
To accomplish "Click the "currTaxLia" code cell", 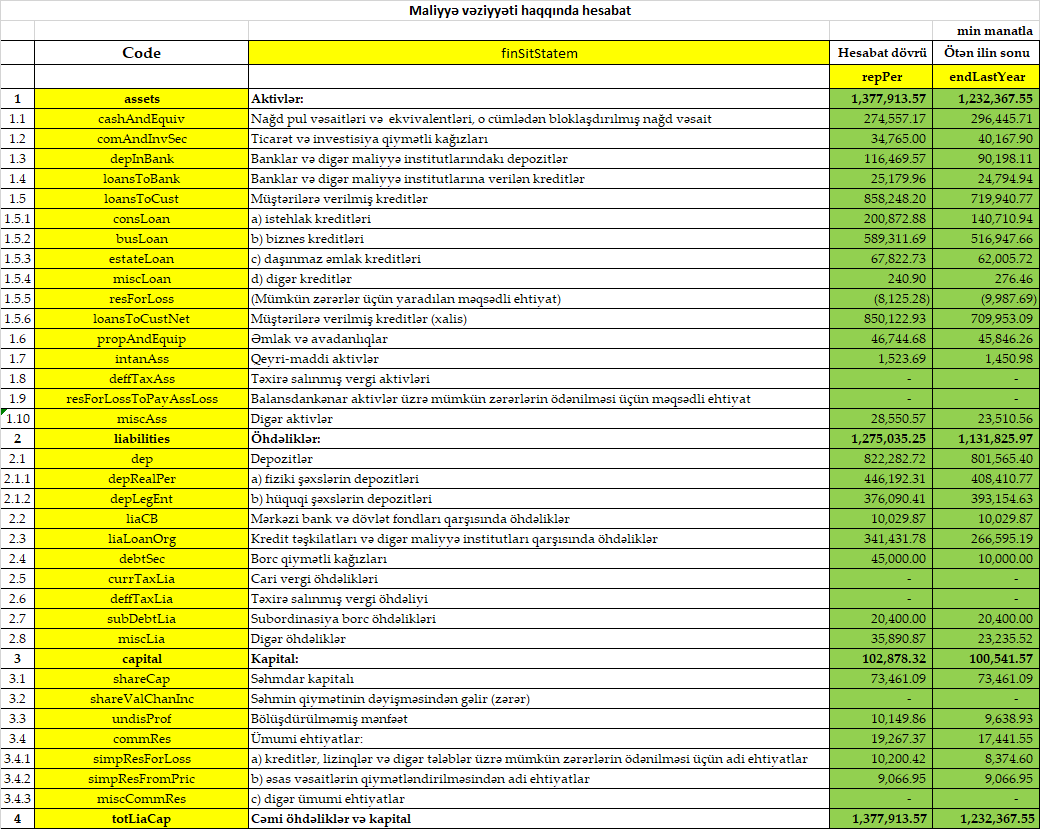I will 141,579.
